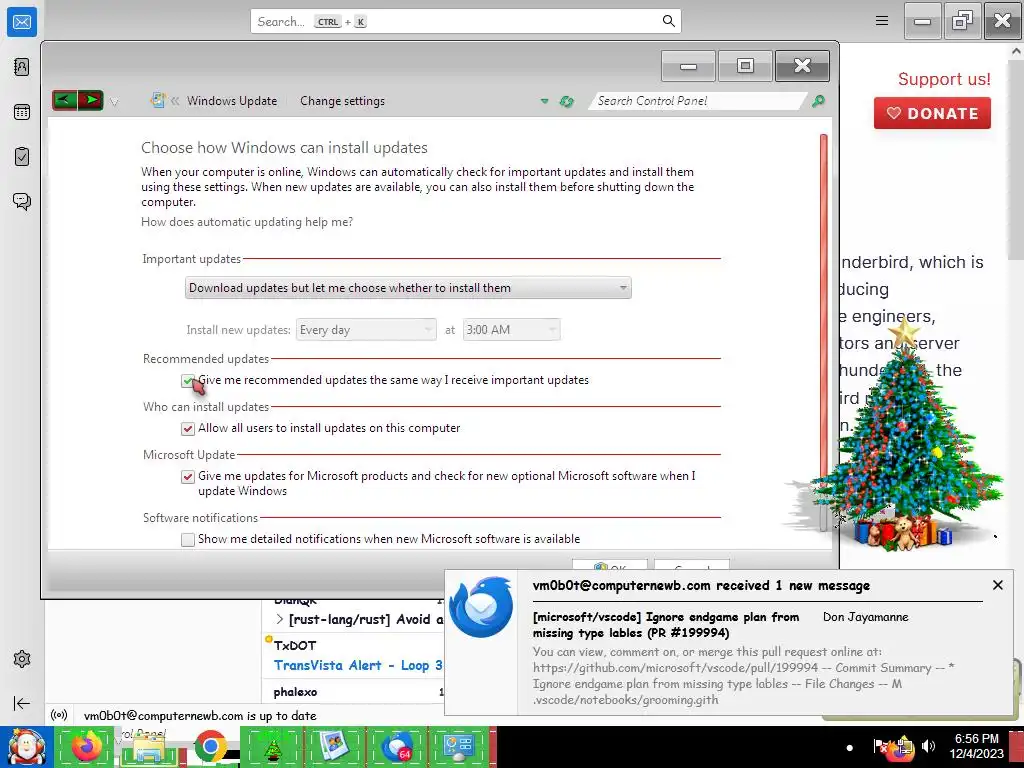This screenshot has height=768, width=1024.
Task: Toggle Give me recommended updates checkbox
Action: [188, 381]
